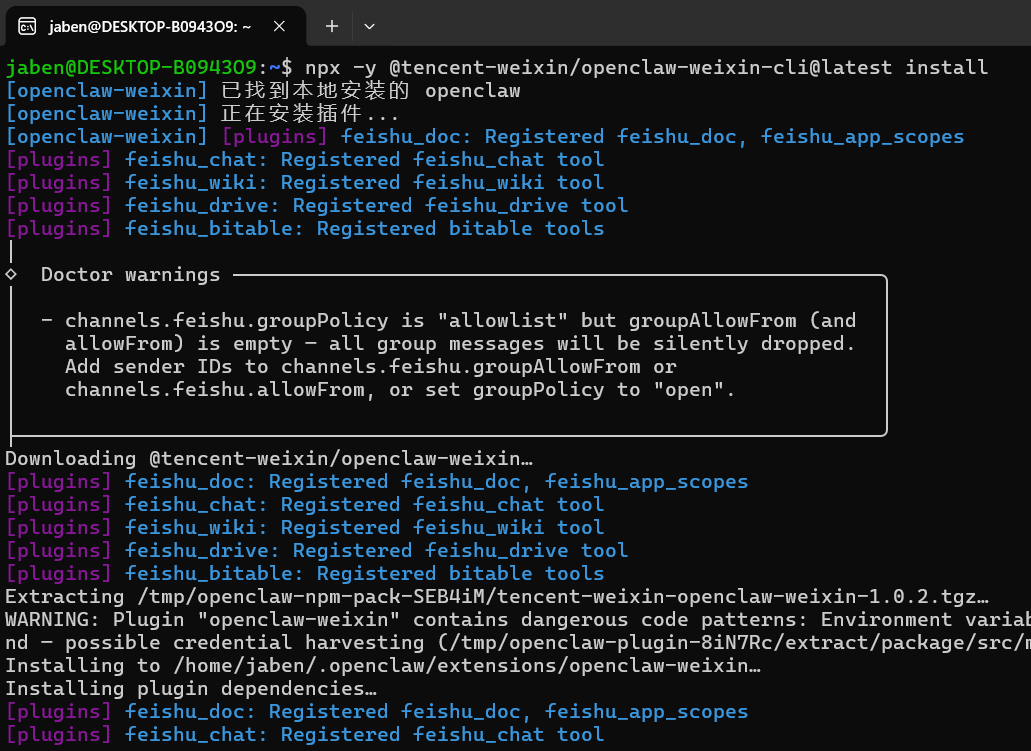Click empty title bar area right of tabs
The width and height of the screenshot is (1031, 751).
pos(700,27)
